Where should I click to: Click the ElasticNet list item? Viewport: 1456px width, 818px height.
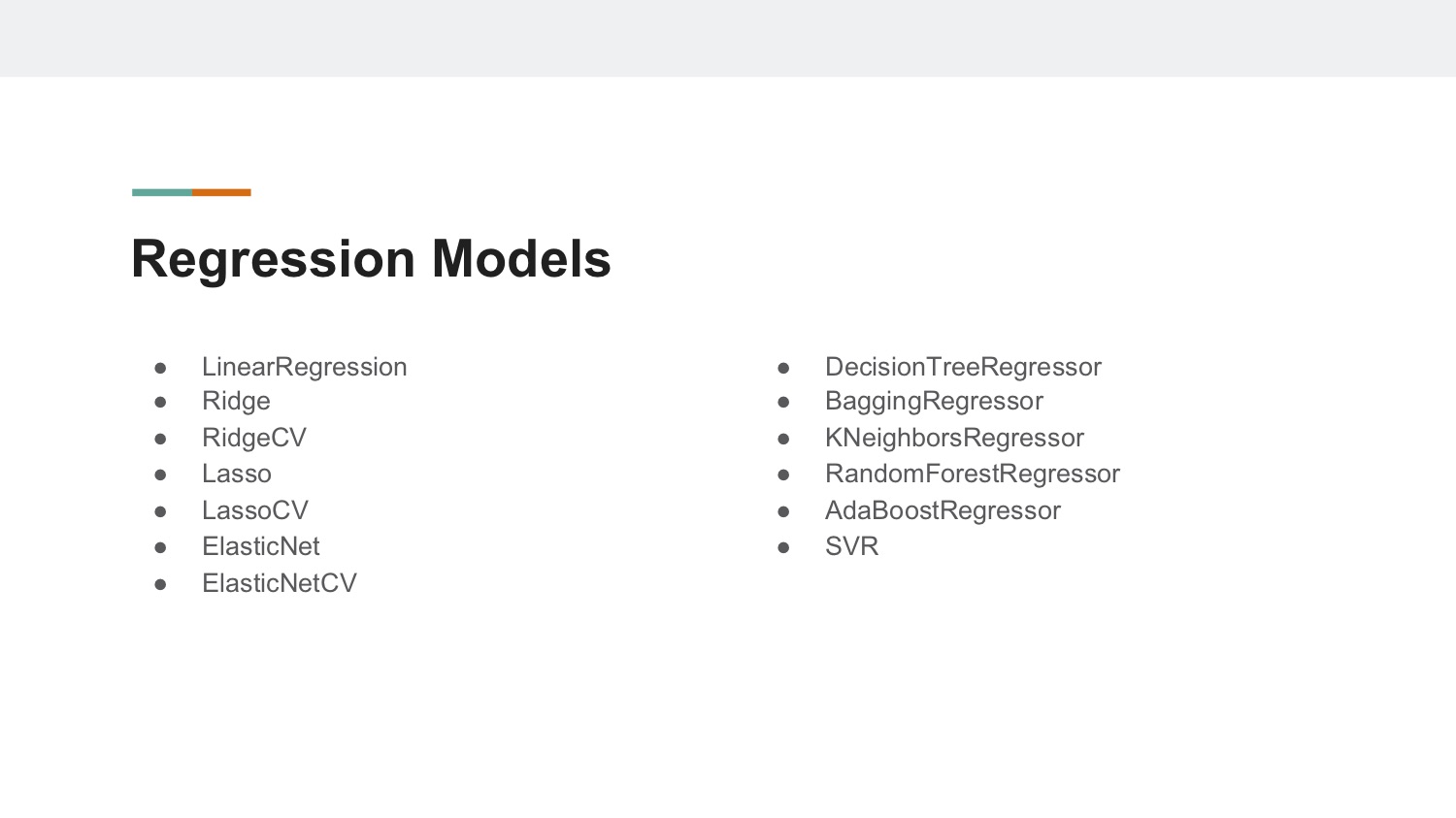point(261,546)
